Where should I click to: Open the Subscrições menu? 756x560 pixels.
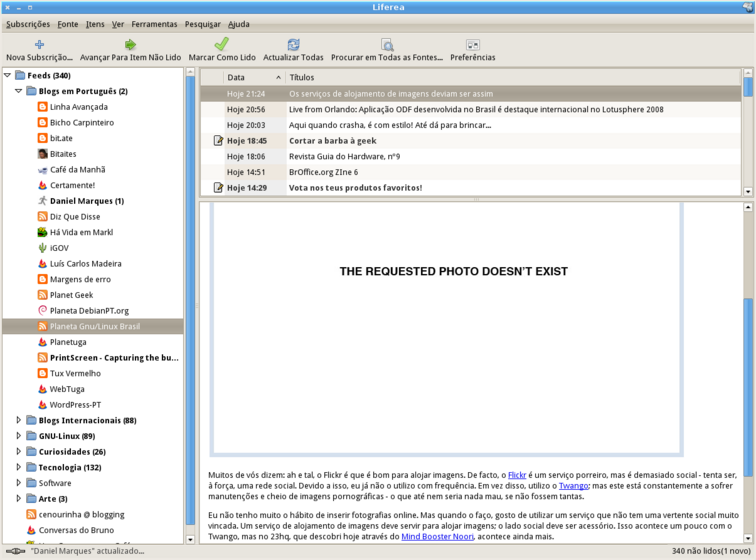pyautogui.click(x=28, y=24)
